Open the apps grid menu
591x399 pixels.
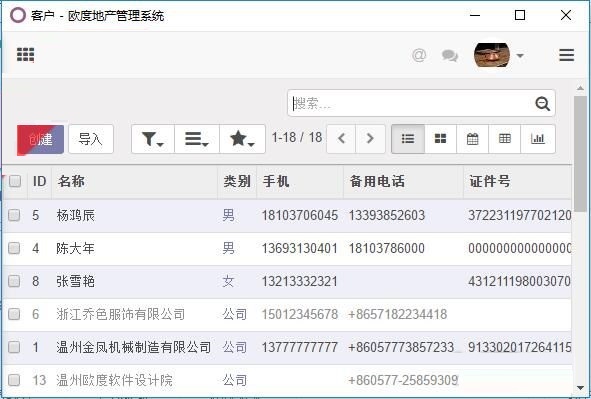coord(25,55)
